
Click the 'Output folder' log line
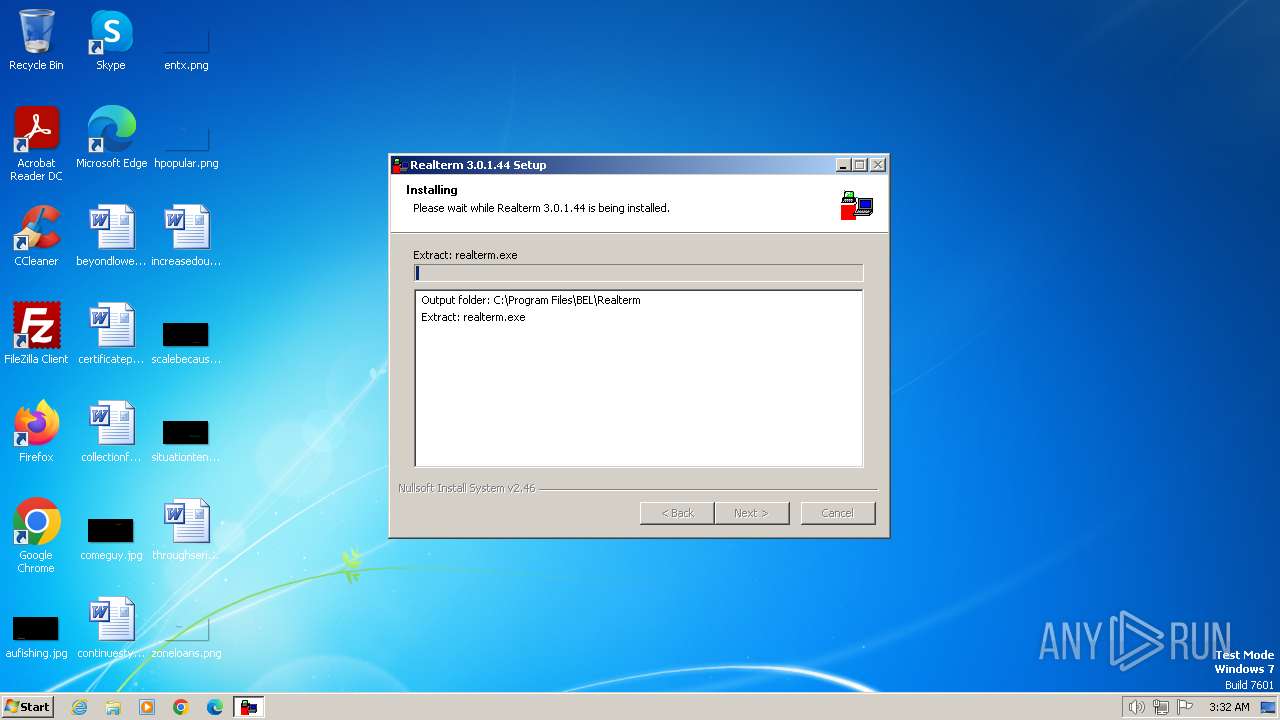531,300
